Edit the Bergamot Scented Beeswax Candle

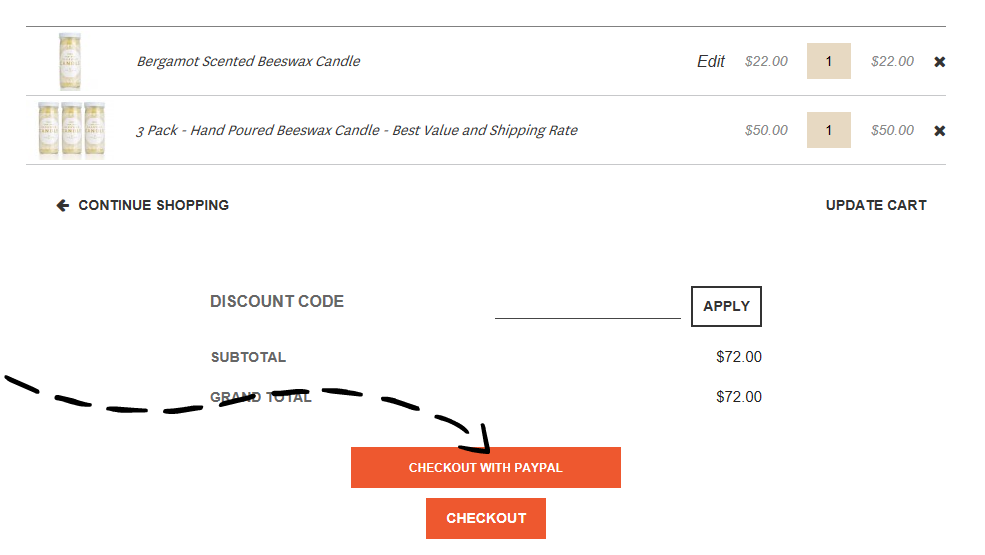710,61
